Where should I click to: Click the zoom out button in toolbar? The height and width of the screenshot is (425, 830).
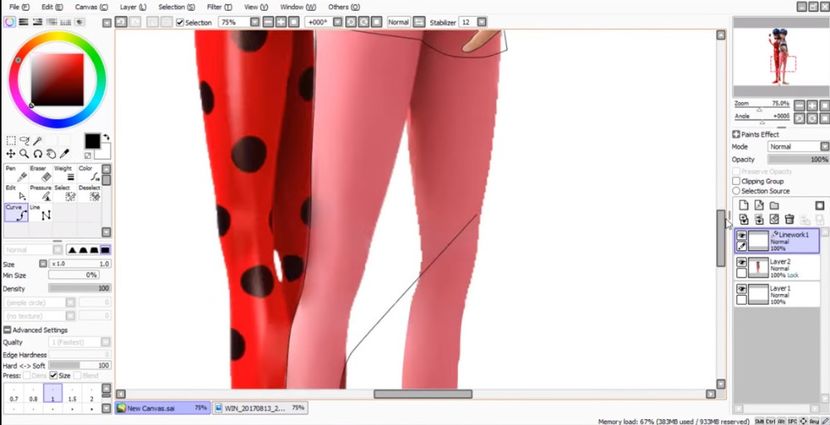coord(268,22)
